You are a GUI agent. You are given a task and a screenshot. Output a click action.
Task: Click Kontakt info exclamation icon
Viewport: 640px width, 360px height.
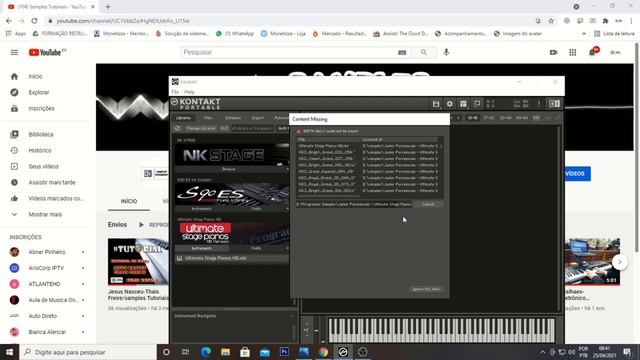coord(539,104)
